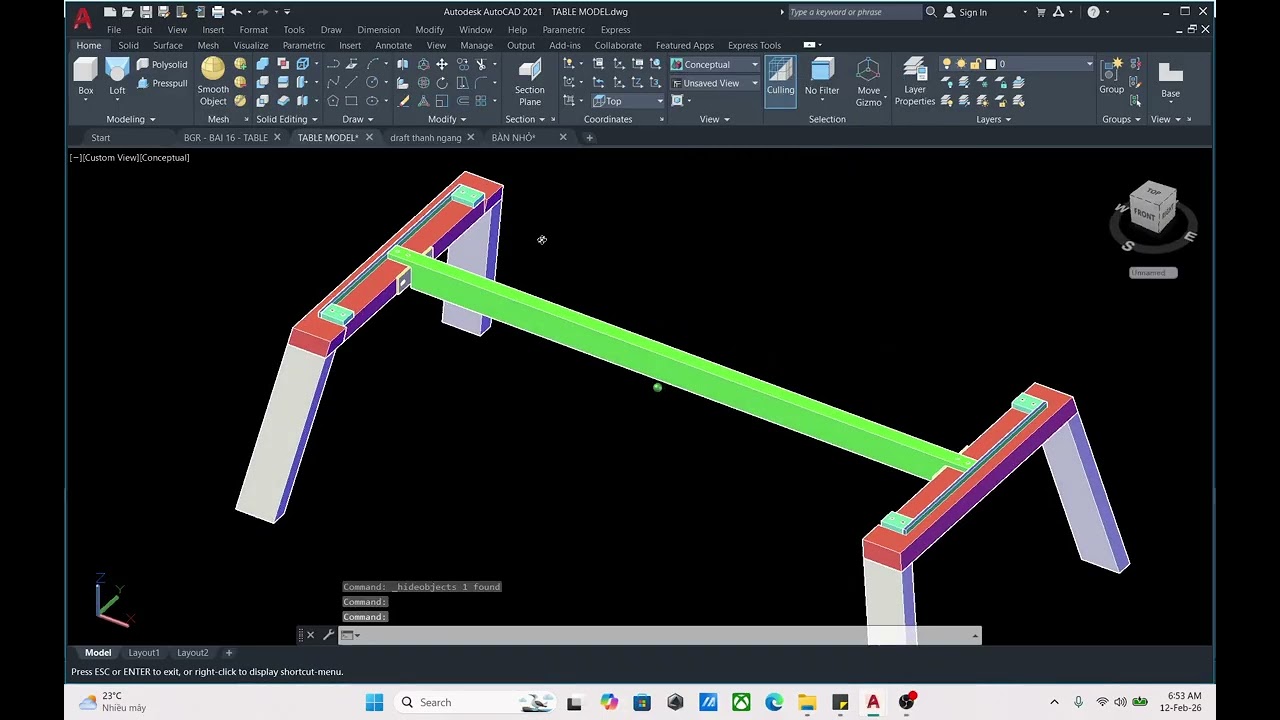Open the command line customize wrench
Image resolution: width=1280 pixels, height=720 pixels.
coord(328,635)
